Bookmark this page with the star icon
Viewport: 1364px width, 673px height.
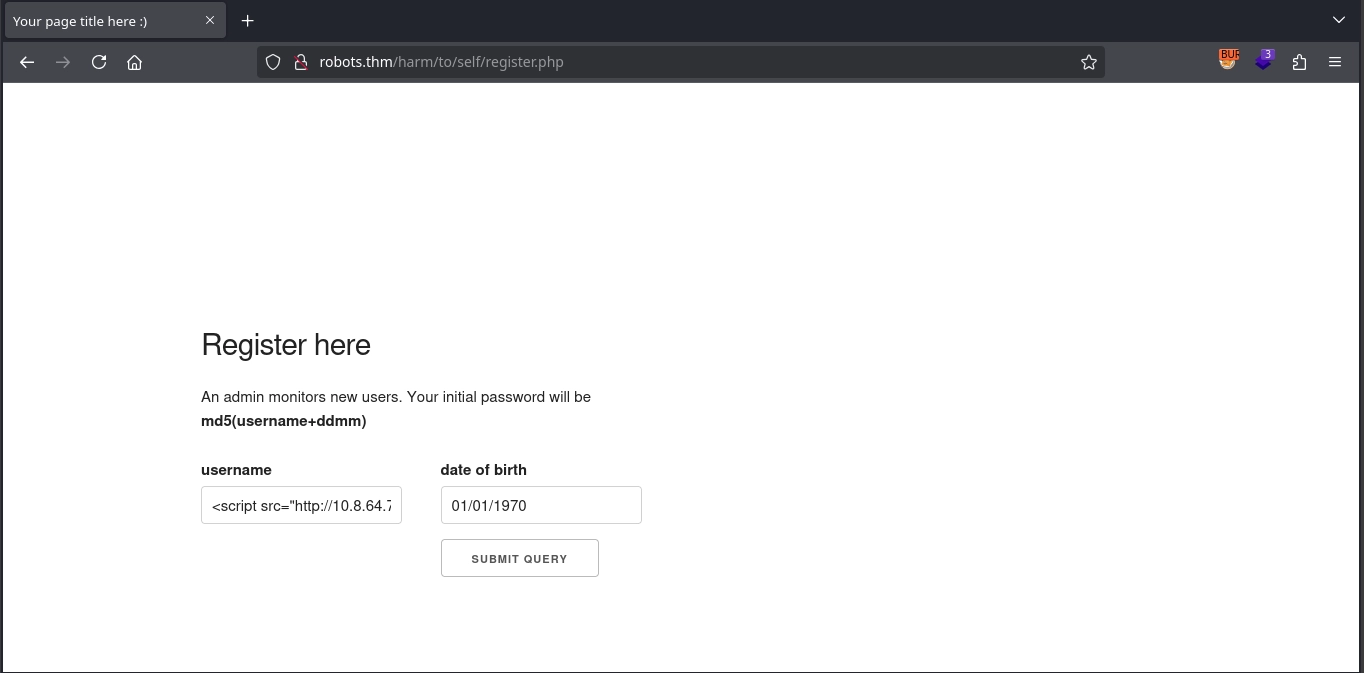(x=1088, y=62)
